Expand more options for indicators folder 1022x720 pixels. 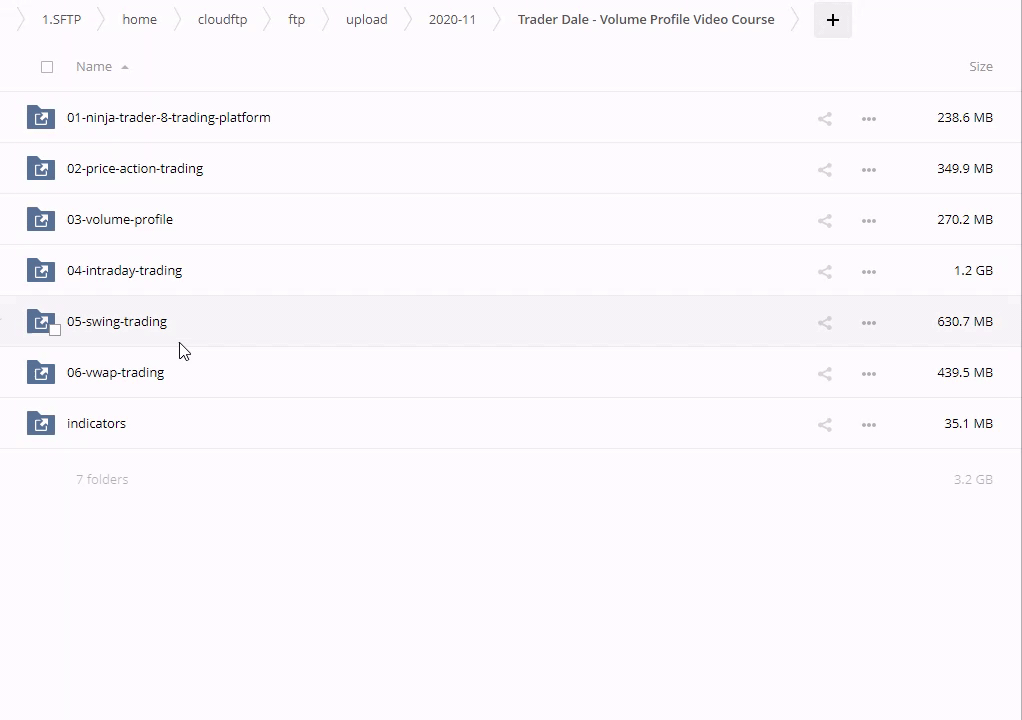click(x=868, y=424)
